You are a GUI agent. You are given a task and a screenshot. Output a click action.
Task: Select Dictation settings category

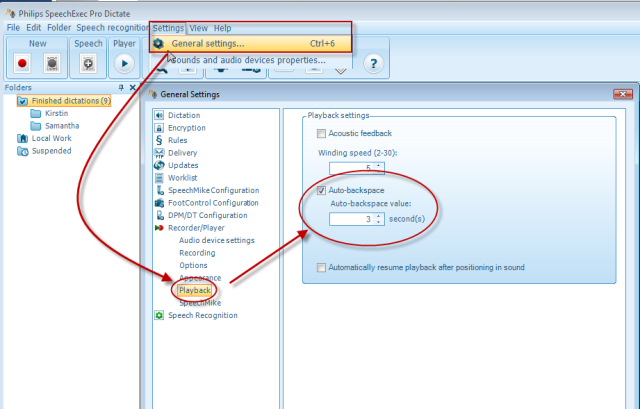click(x=184, y=116)
